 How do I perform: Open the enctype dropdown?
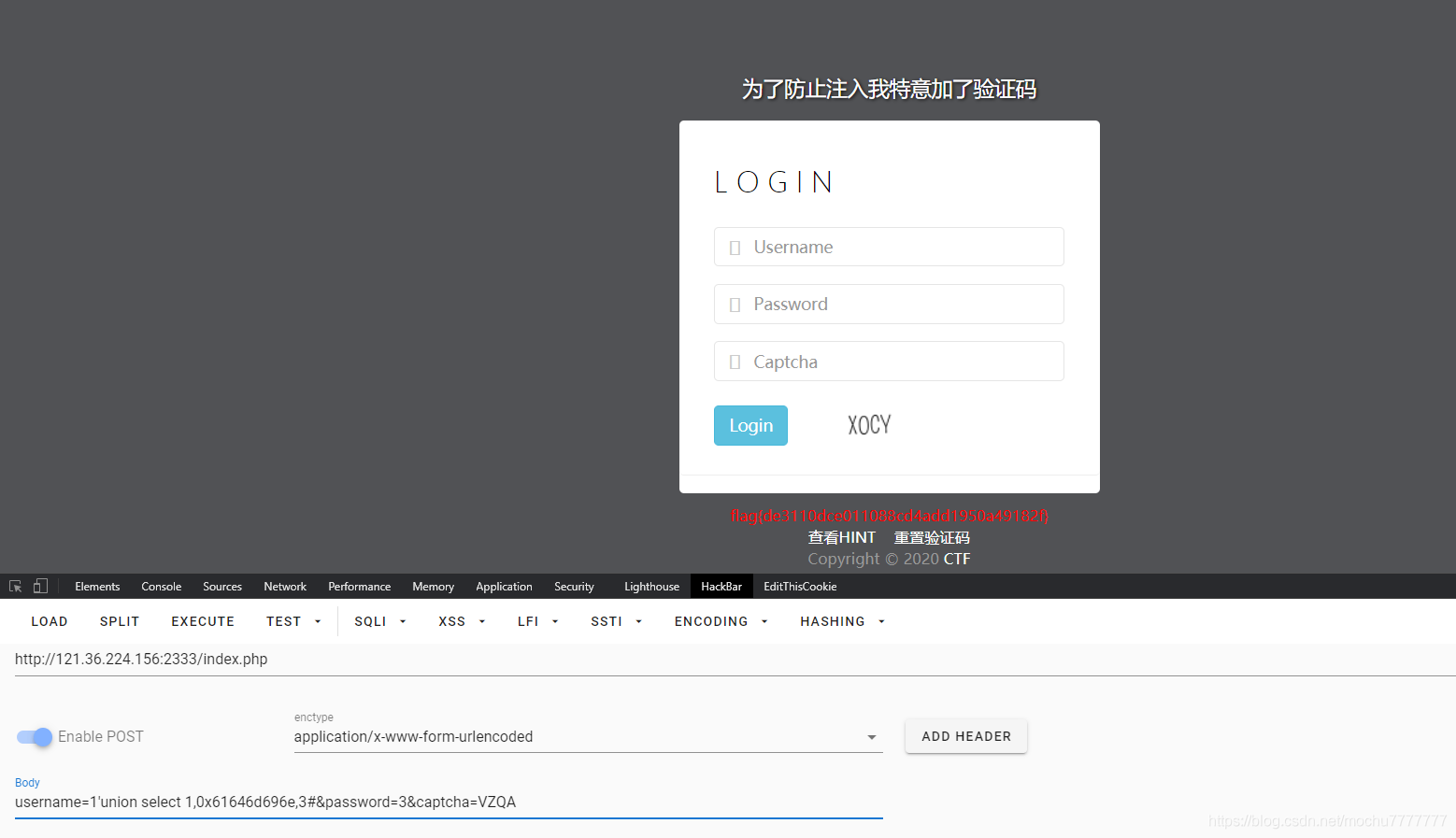click(588, 737)
